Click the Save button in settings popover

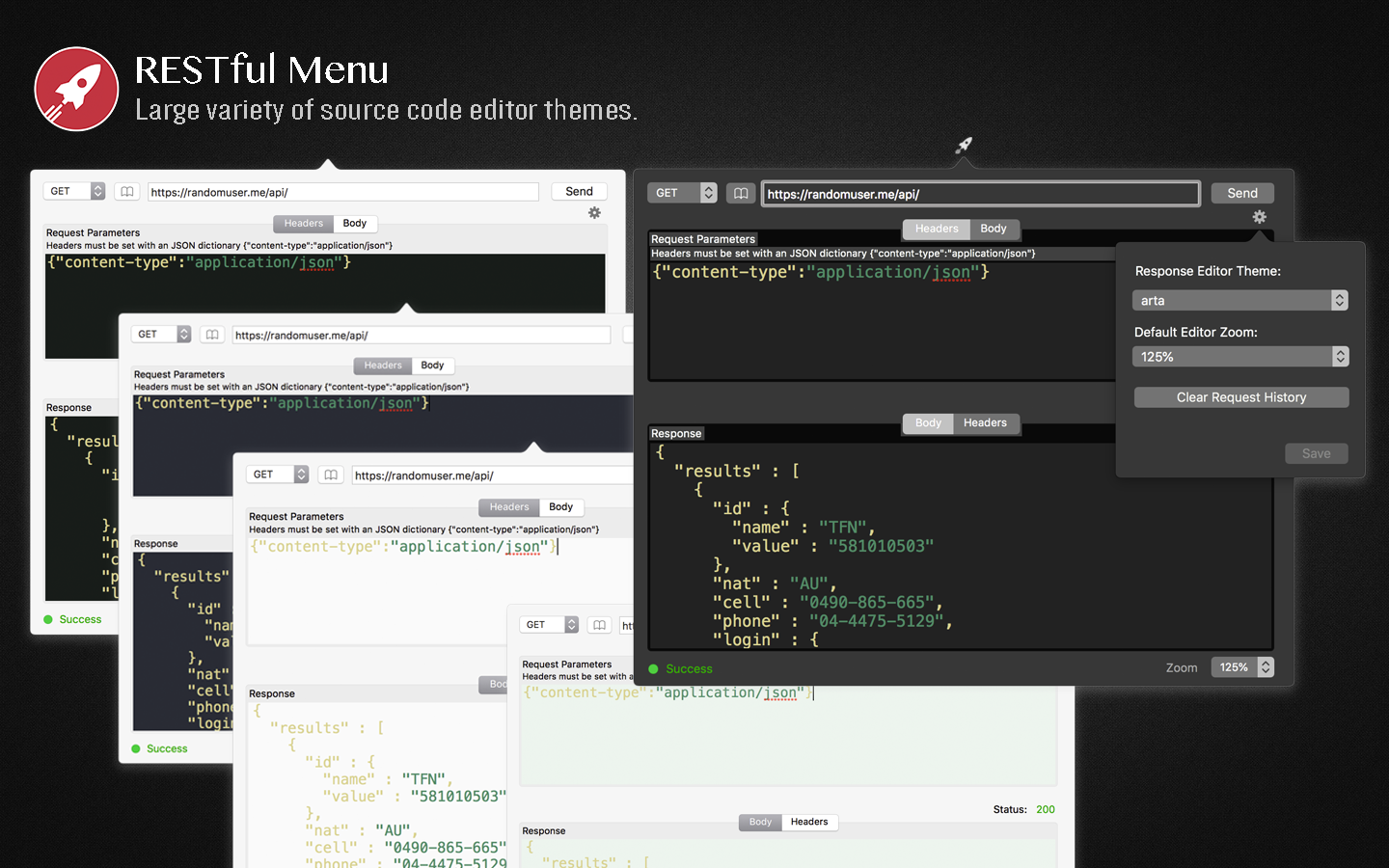(x=1317, y=453)
